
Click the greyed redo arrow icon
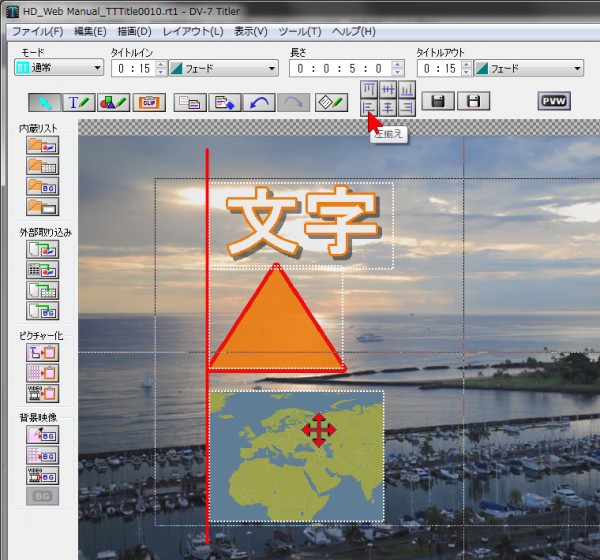pyautogui.click(x=293, y=102)
